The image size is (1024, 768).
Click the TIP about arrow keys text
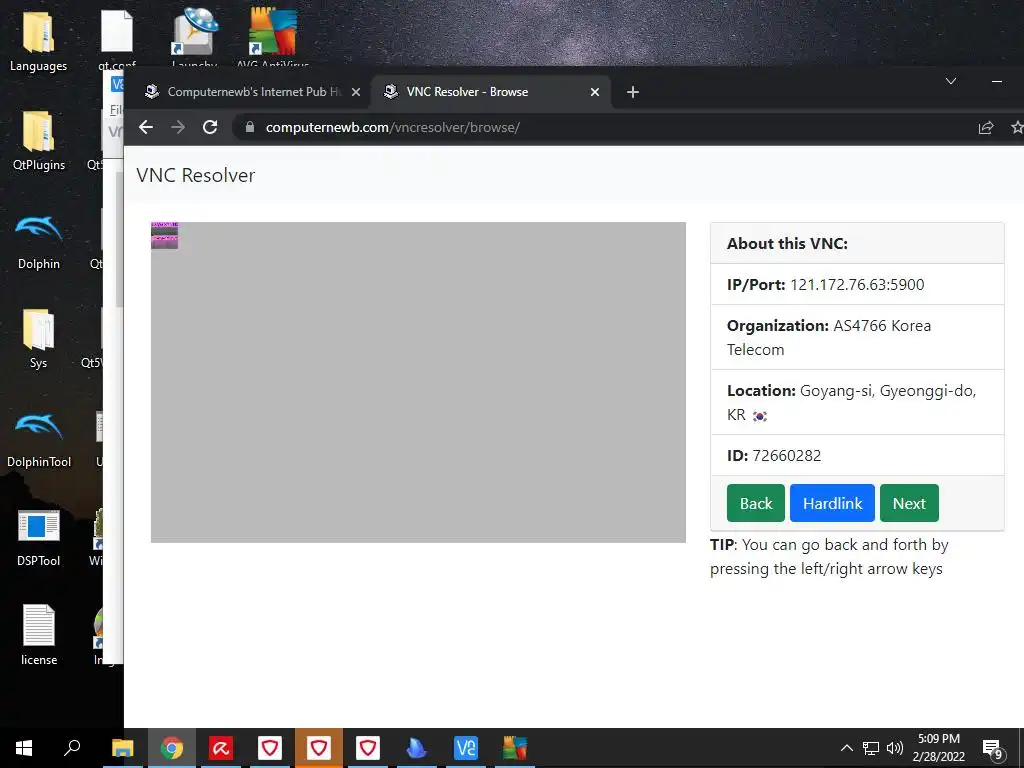[x=829, y=556]
